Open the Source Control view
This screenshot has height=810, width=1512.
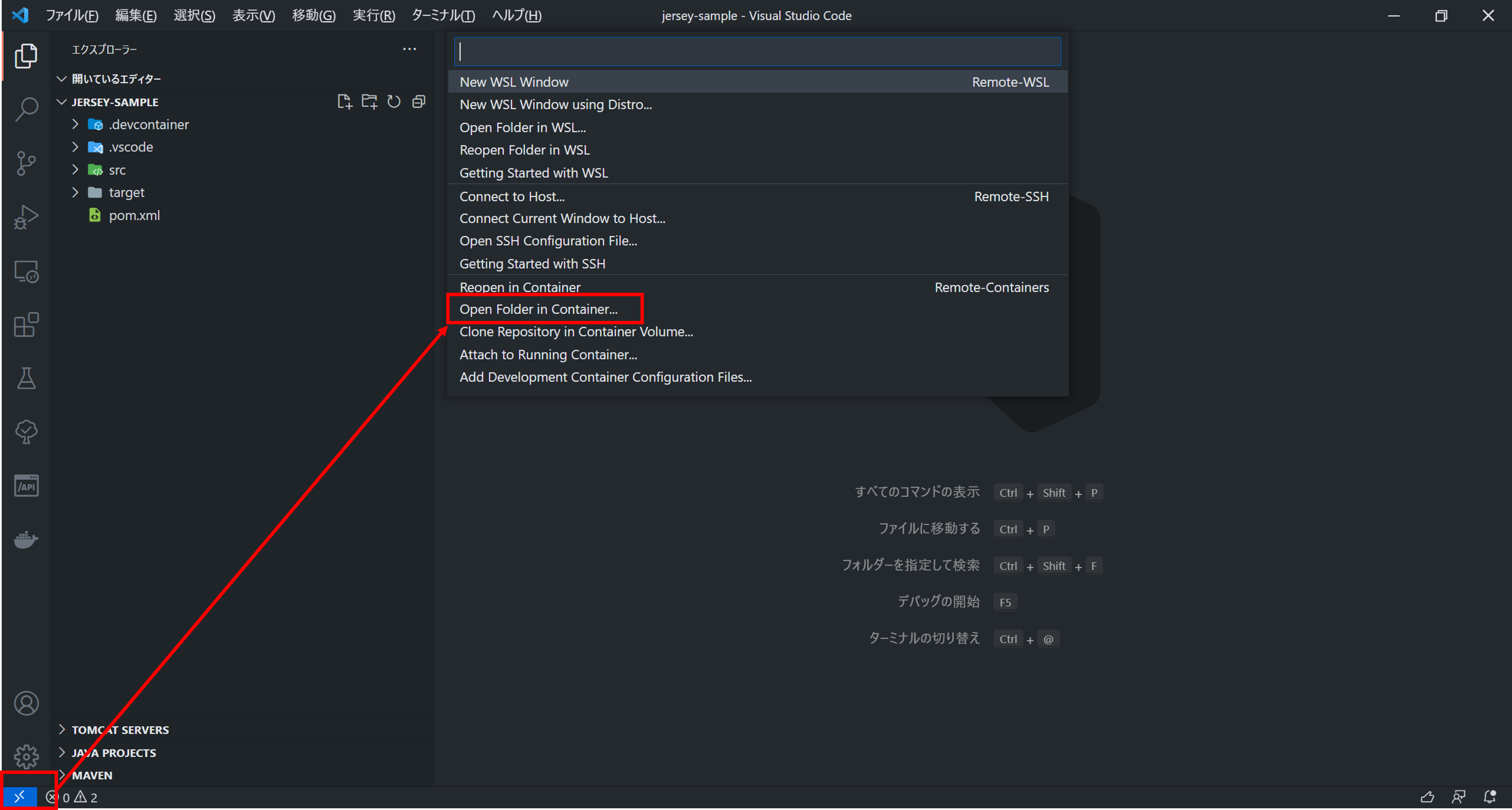(26, 163)
